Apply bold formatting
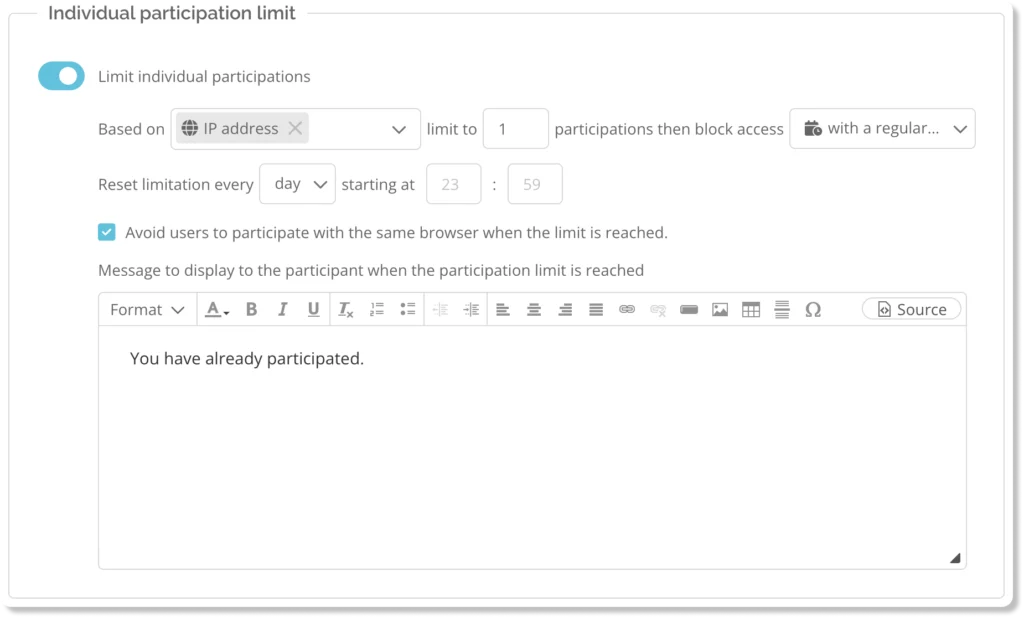The width and height of the screenshot is (1024, 618). pos(252,310)
